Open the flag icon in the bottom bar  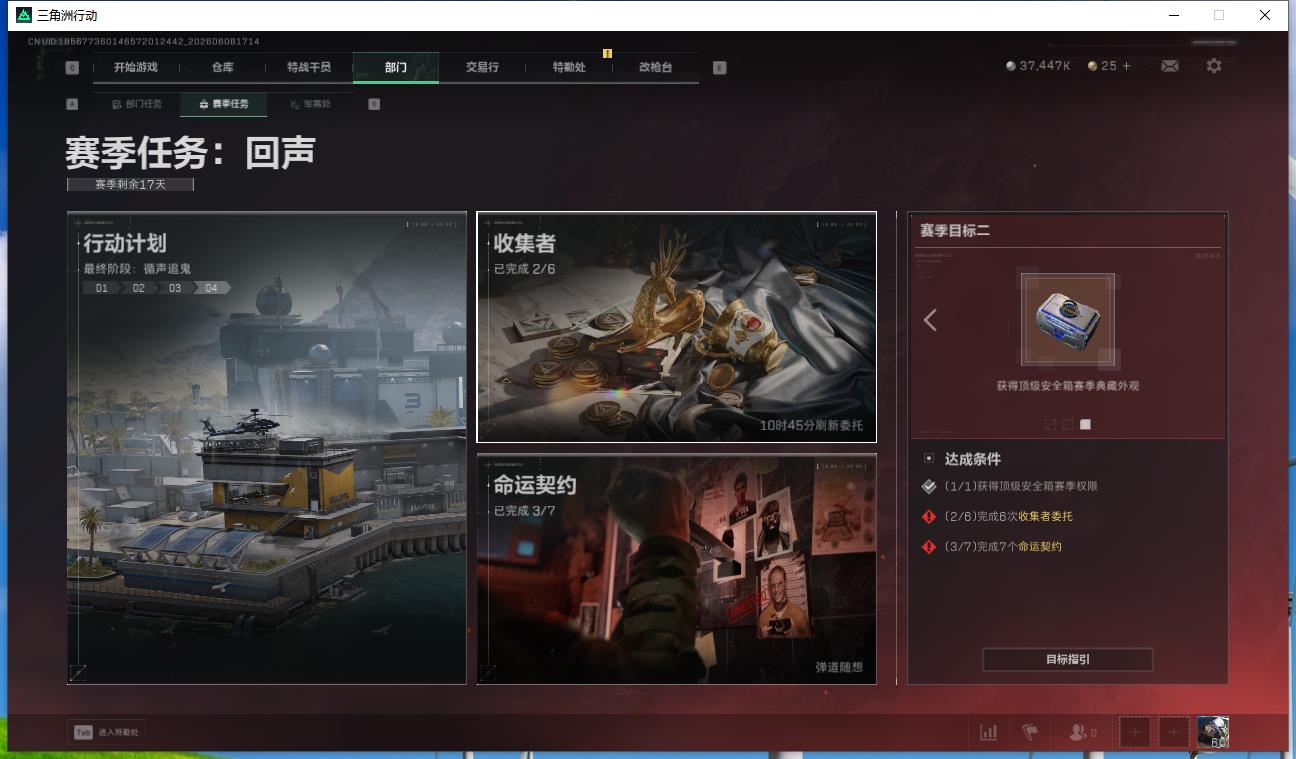[x=1030, y=732]
